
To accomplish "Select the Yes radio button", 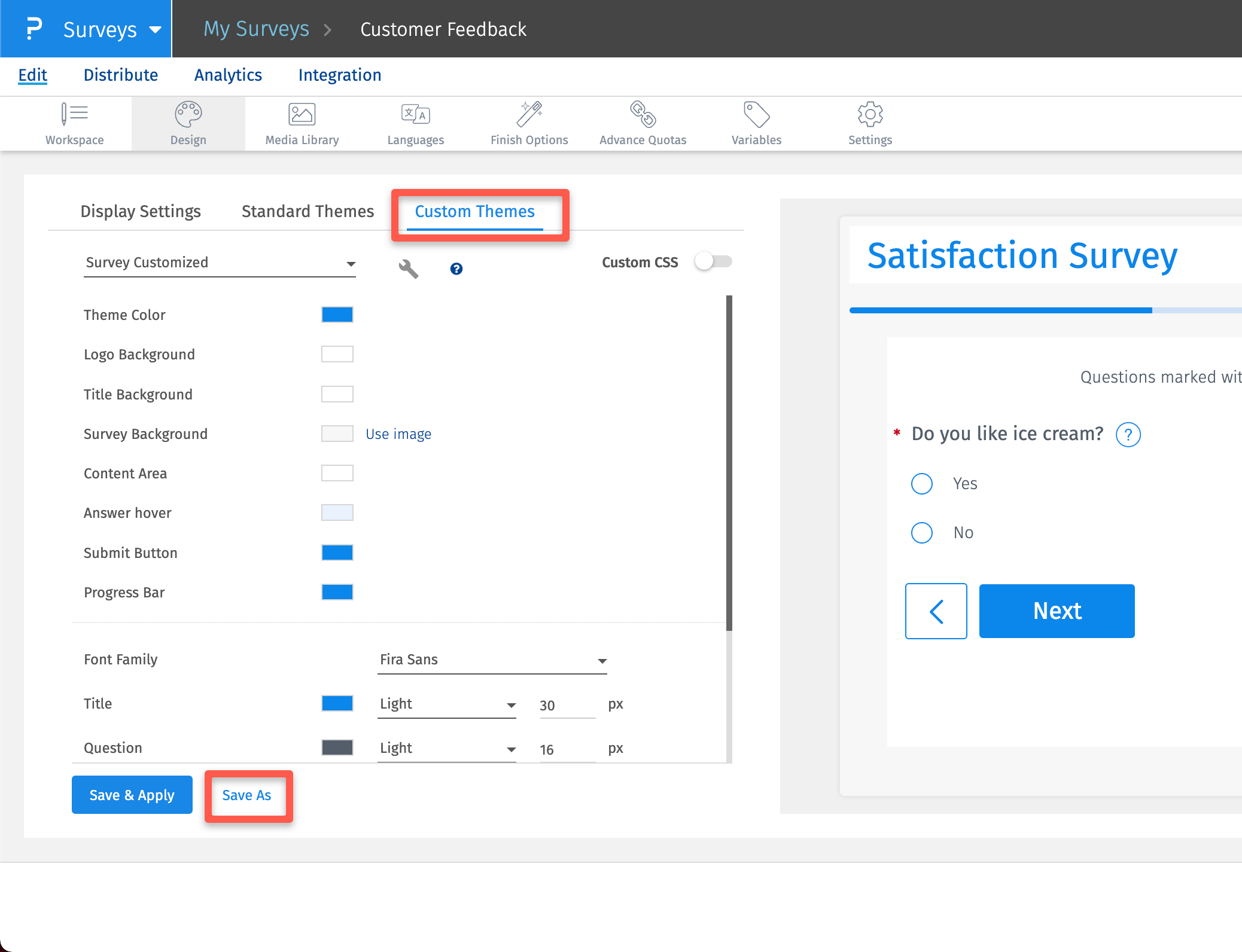I will (921, 484).
